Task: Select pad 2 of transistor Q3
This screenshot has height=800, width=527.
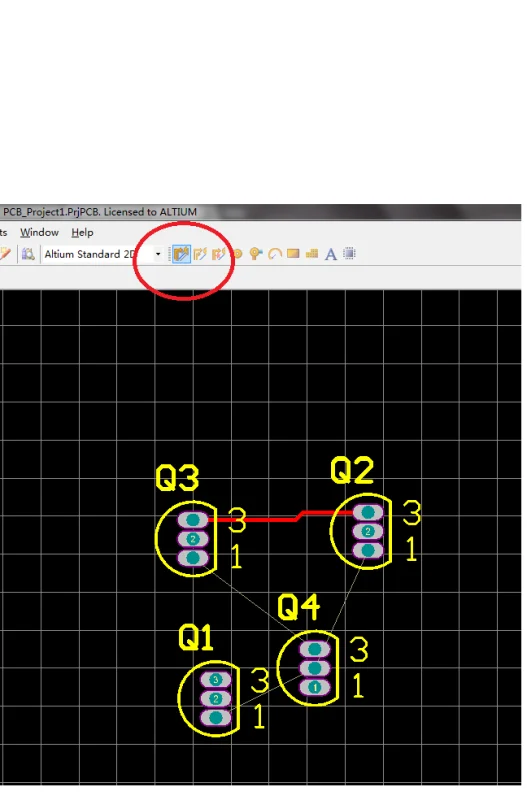Action: click(x=193, y=539)
